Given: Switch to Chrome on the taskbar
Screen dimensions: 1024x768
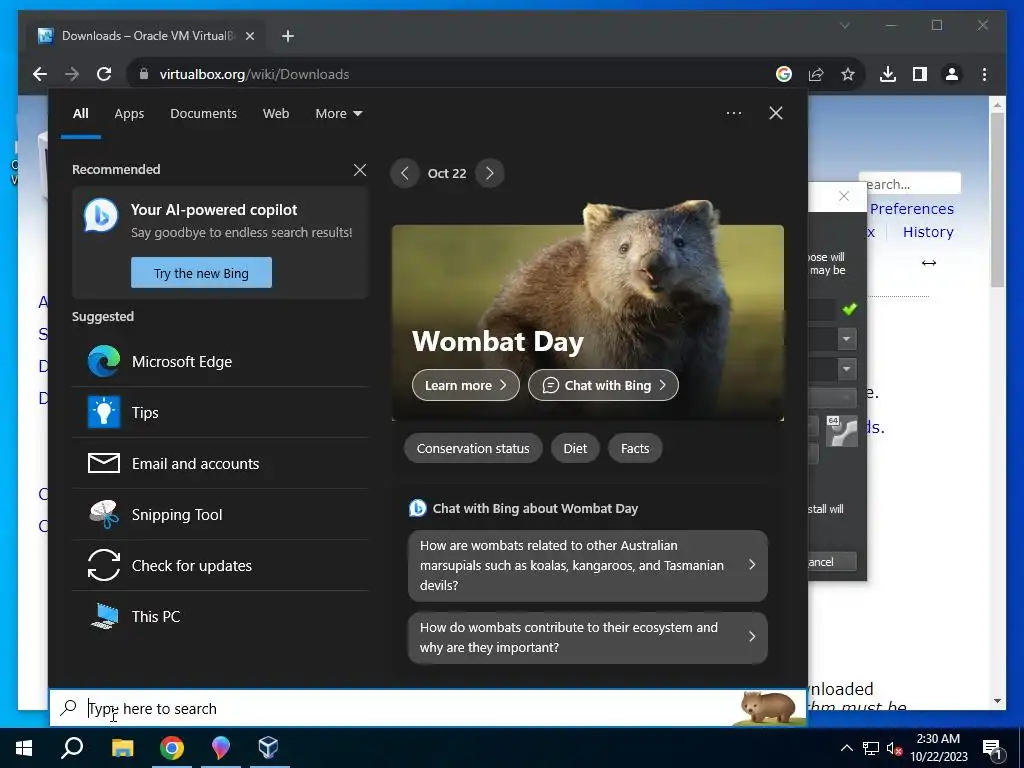Looking at the screenshot, I should coord(172,748).
